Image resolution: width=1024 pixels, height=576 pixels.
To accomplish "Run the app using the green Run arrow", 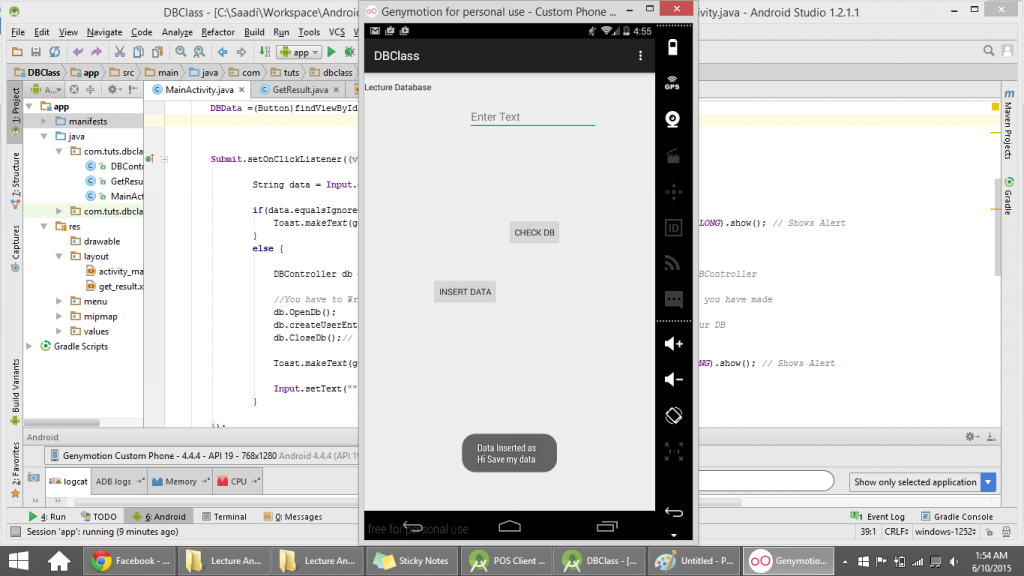I will click(331, 52).
